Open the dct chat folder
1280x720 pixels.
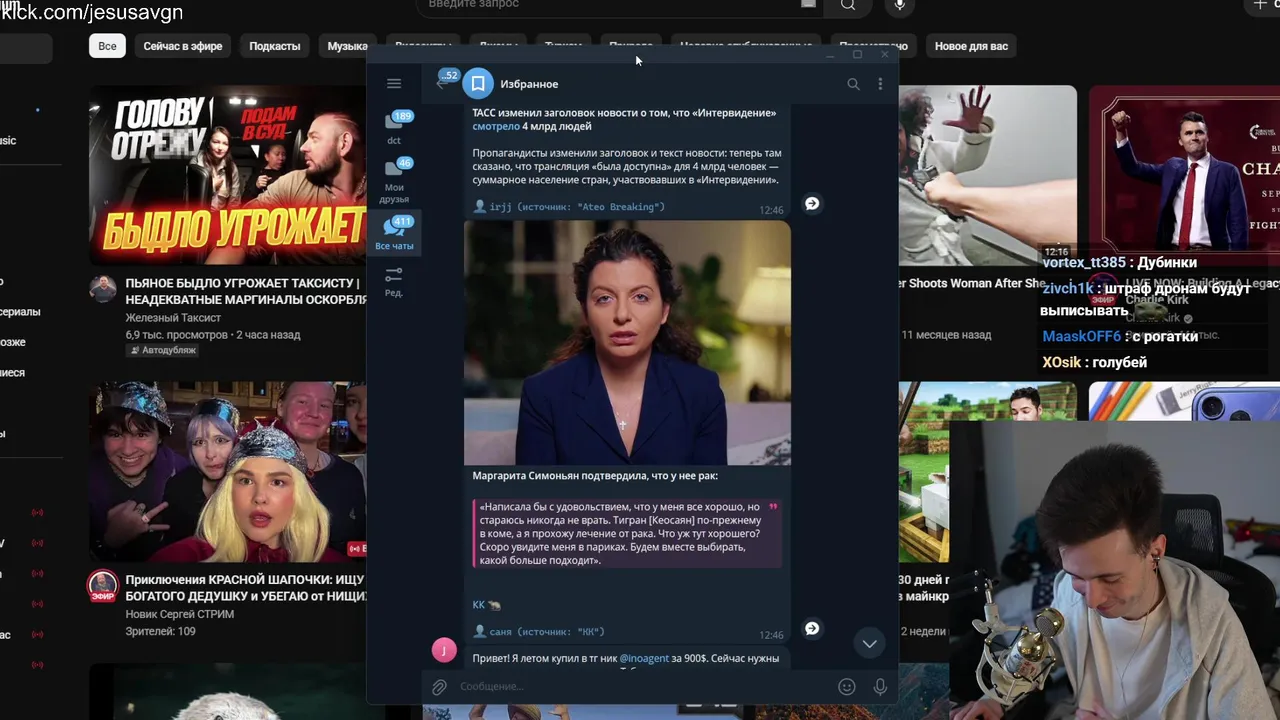coord(394,127)
